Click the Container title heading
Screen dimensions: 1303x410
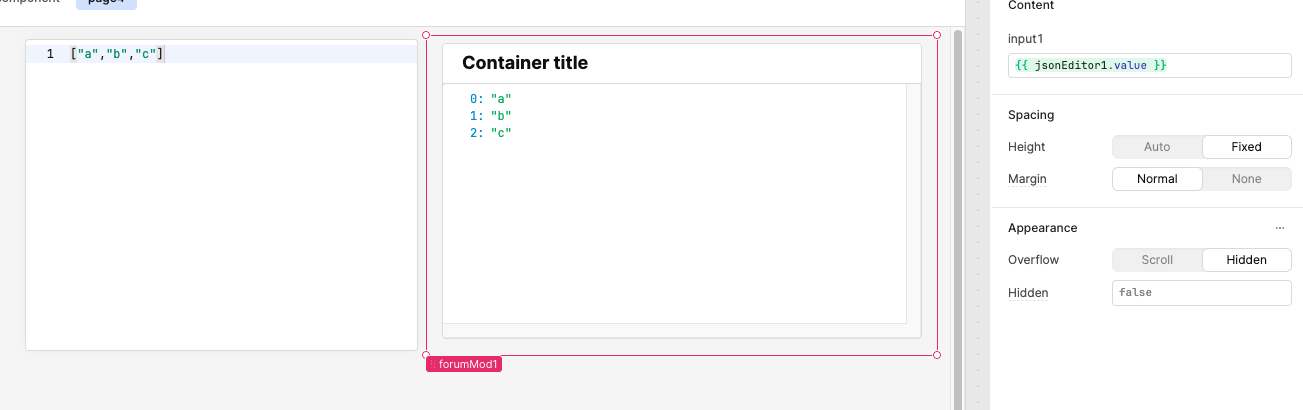click(x=525, y=63)
